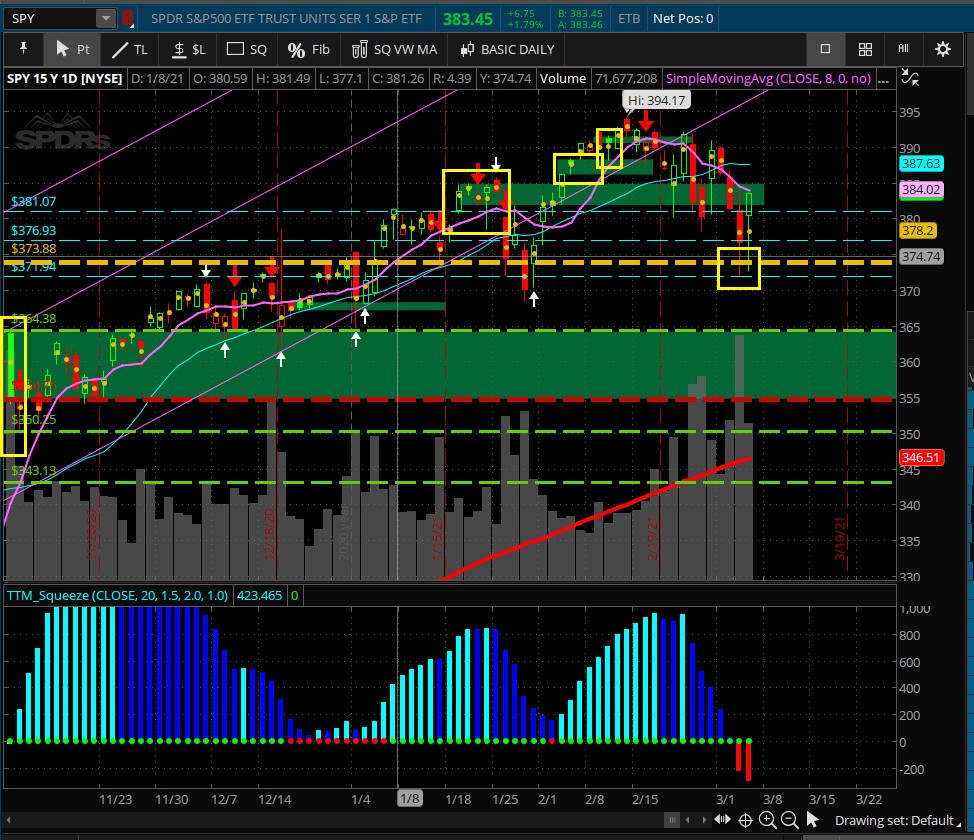Image resolution: width=974 pixels, height=840 pixels.
Task: Click the bottom pointer cursor icon
Action: click(812, 820)
